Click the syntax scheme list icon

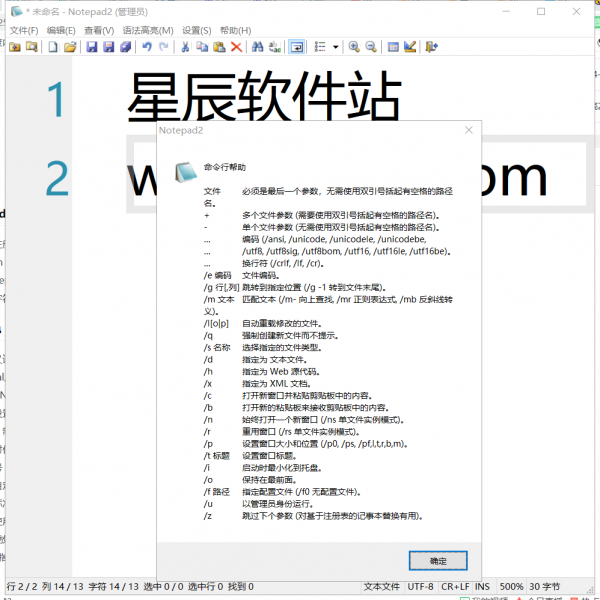tap(320, 47)
